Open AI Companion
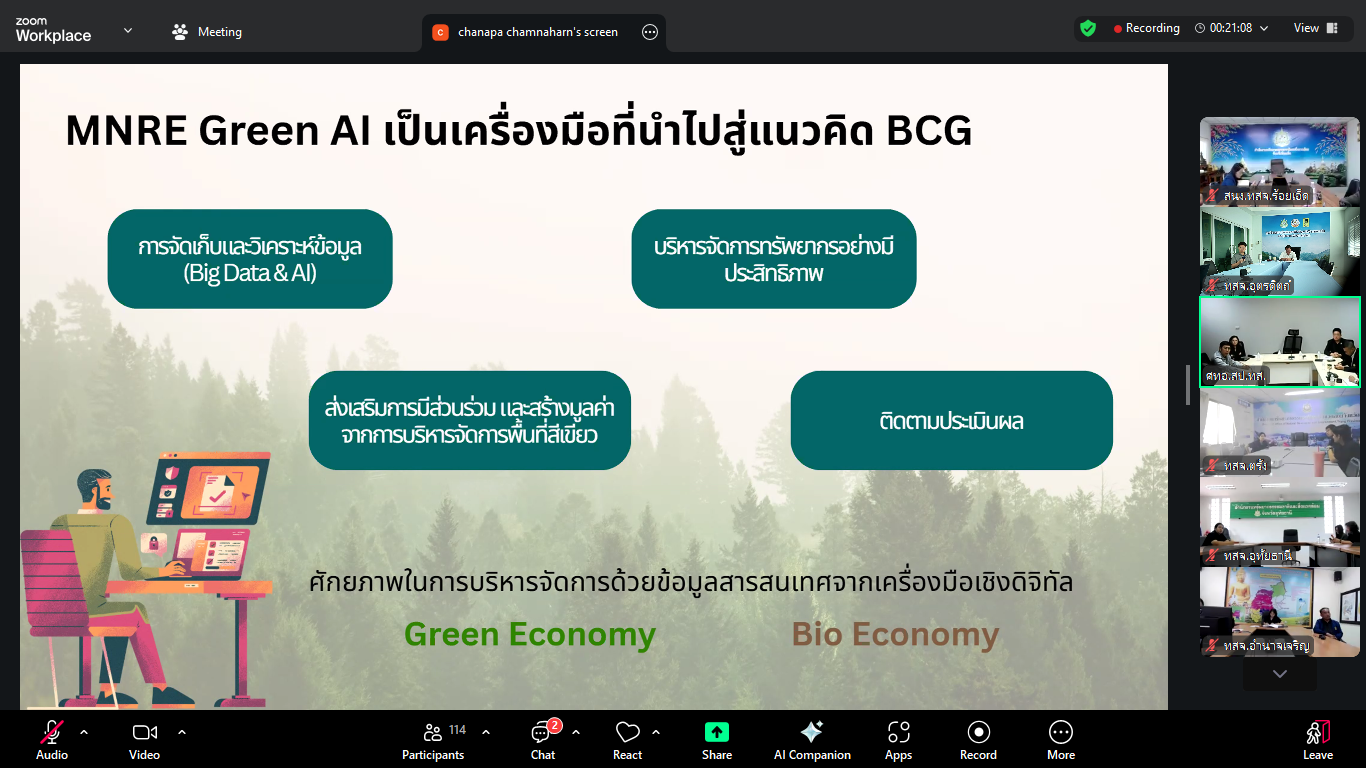The width and height of the screenshot is (1366, 768). (812, 741)
